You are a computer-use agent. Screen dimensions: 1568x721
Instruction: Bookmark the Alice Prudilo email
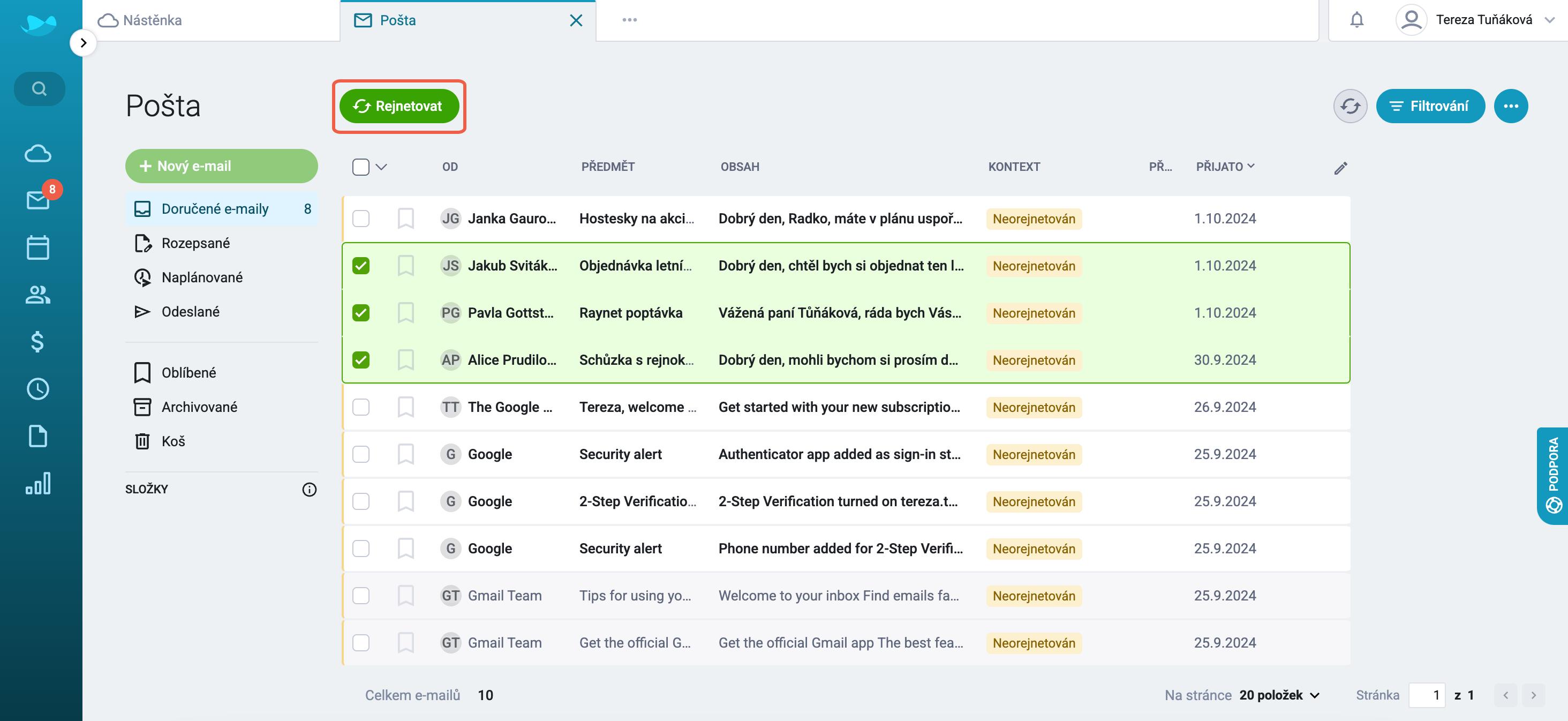click(x=405, y=360)
